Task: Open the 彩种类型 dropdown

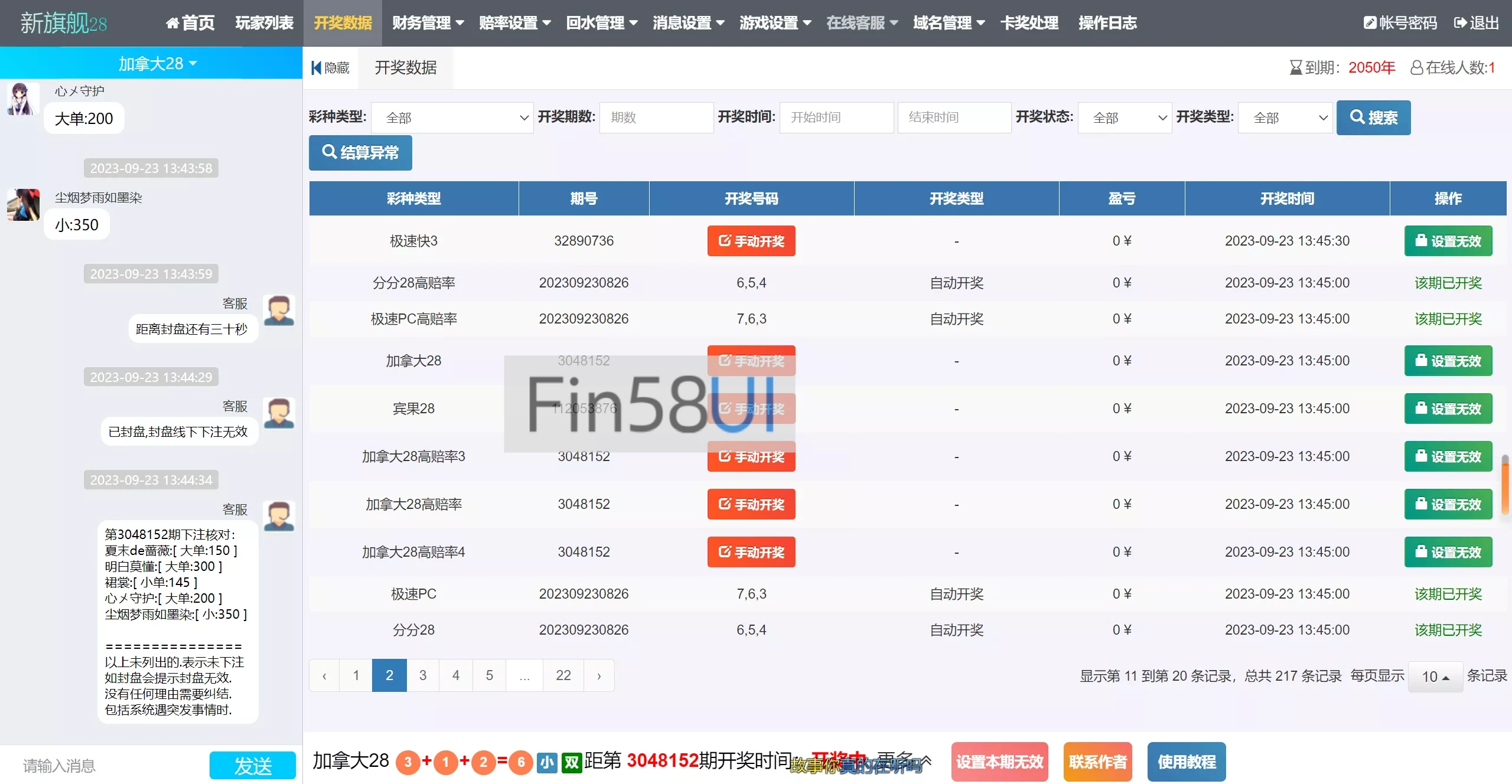Action: coord(452,117)
